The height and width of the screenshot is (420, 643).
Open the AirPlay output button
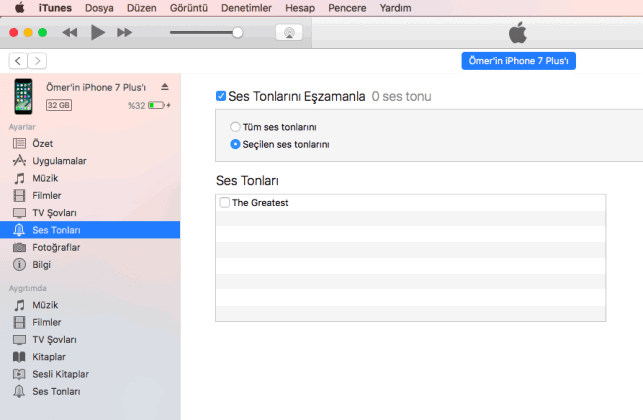pos(289,32)
